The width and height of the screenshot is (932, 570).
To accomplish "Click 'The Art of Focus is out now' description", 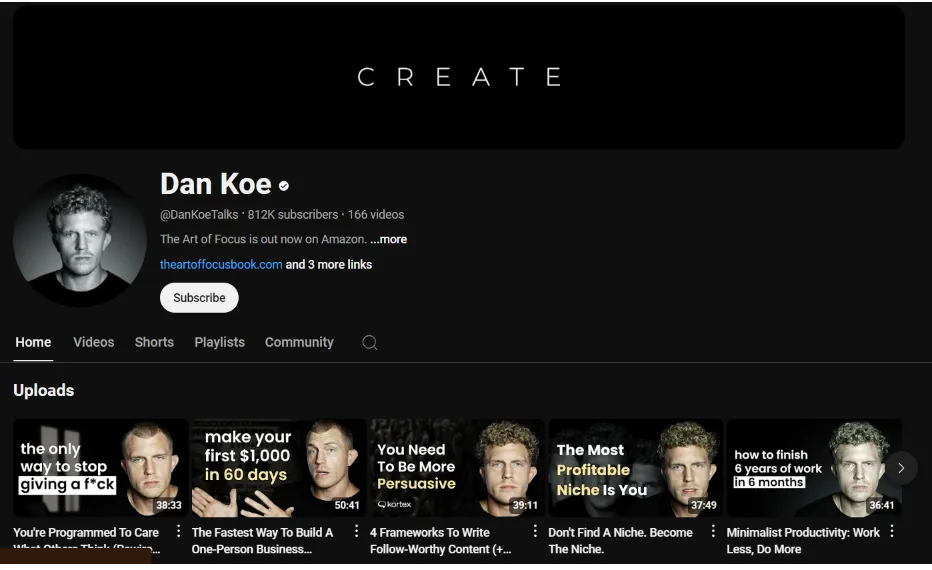I will click(263, 240).
